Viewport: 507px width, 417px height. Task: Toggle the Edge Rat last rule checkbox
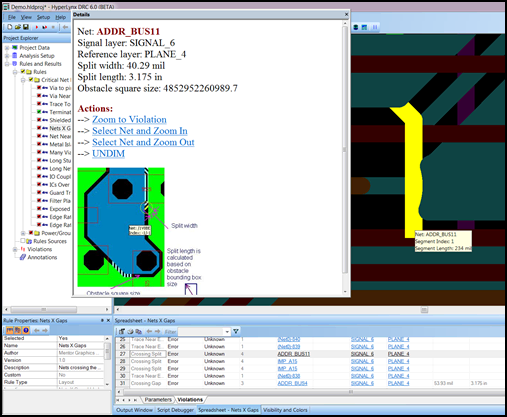coord(39,225)
